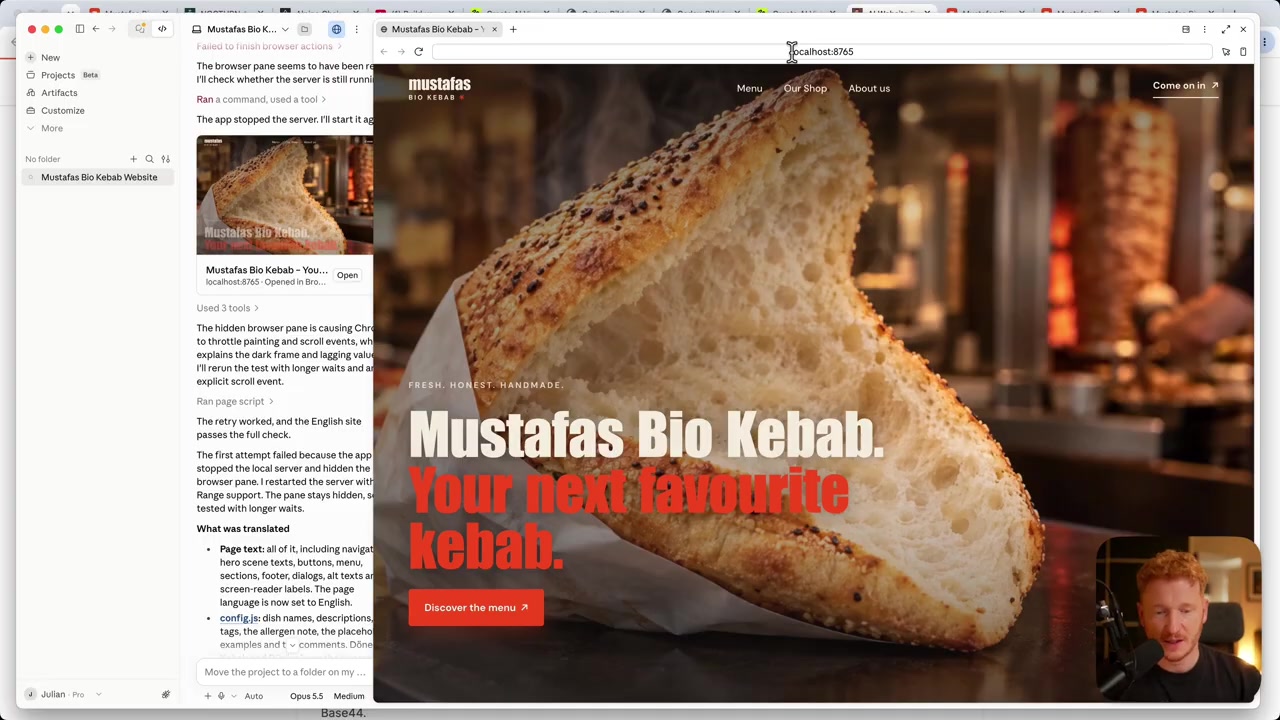The height and width of the screenshot is (720, 1280).
Task: Toggle mobile device preview icon
Action: pos(1243,52)
